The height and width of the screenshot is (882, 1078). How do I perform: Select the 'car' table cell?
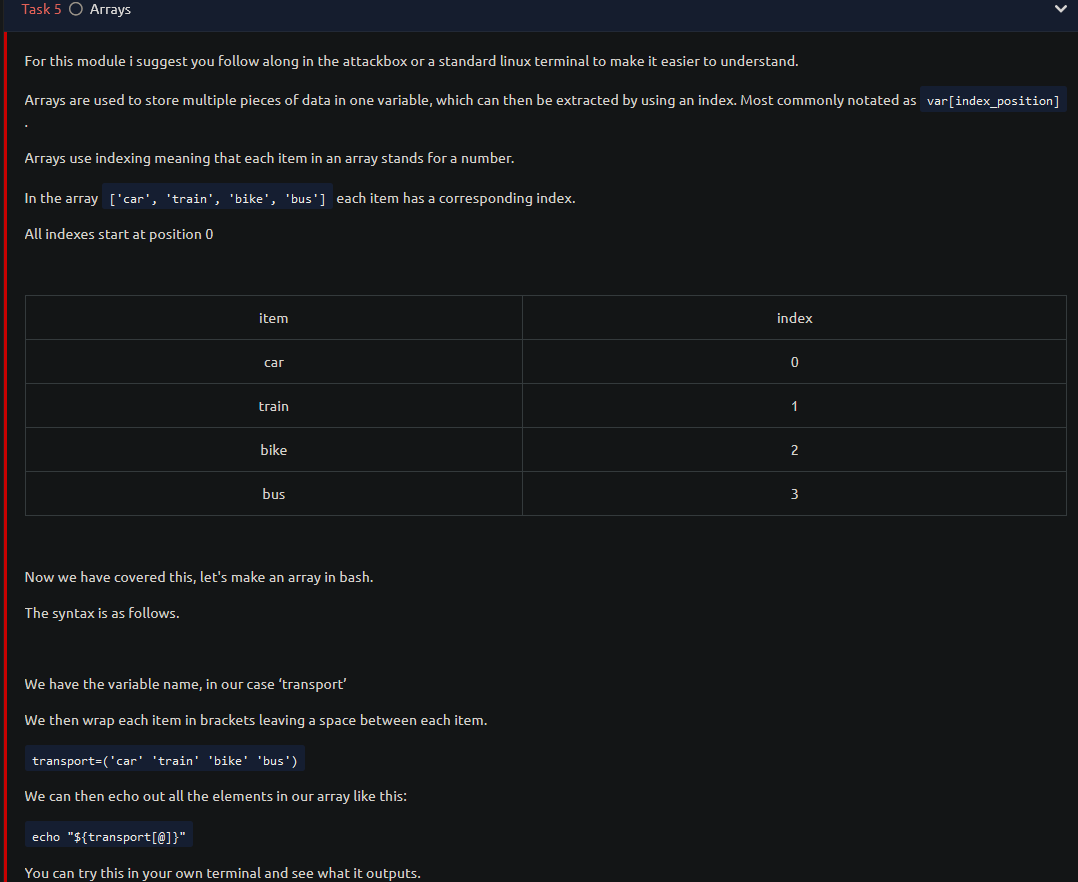point(274,362)
